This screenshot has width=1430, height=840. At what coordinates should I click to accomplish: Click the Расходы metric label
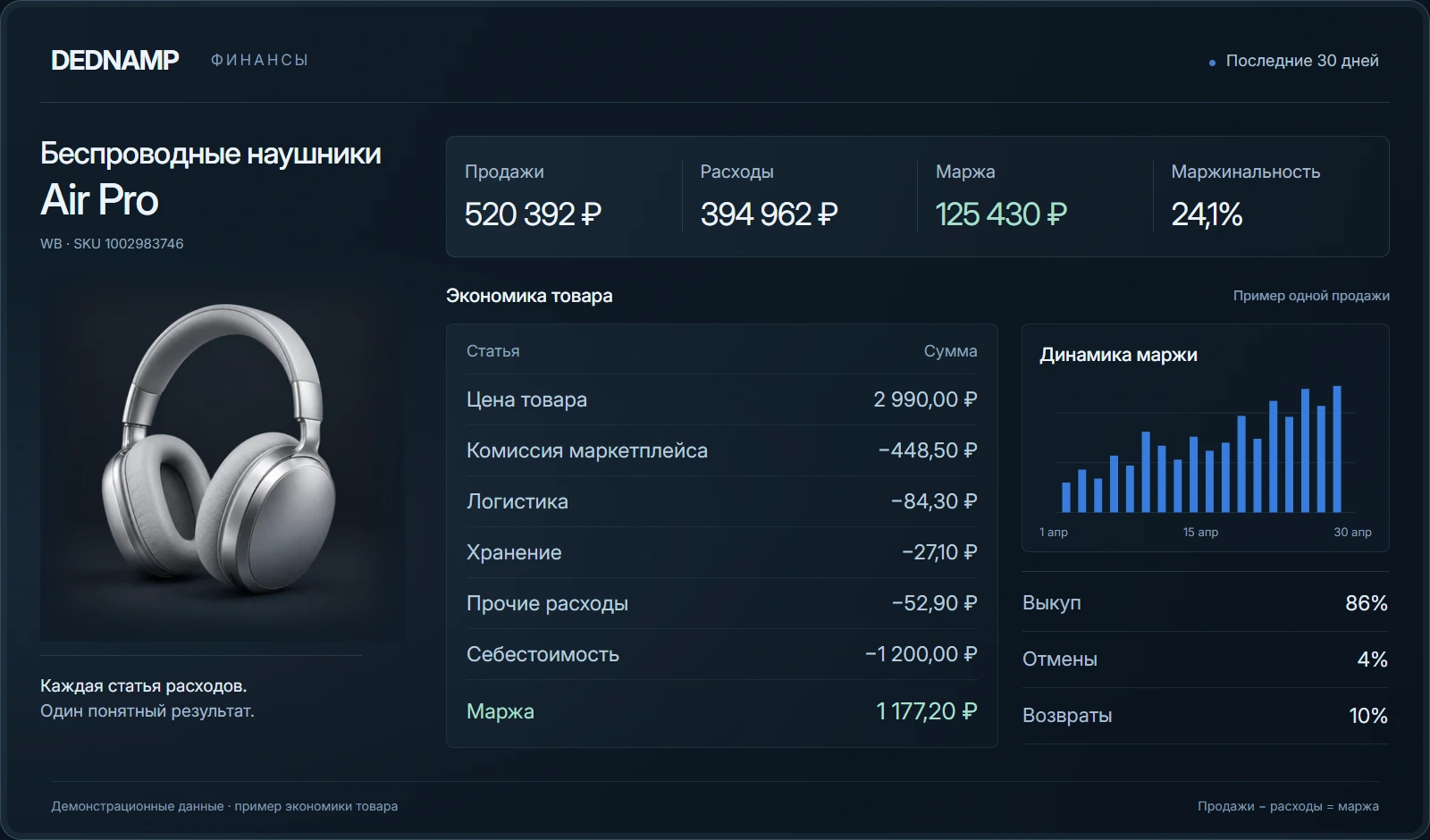coord(736,172)
